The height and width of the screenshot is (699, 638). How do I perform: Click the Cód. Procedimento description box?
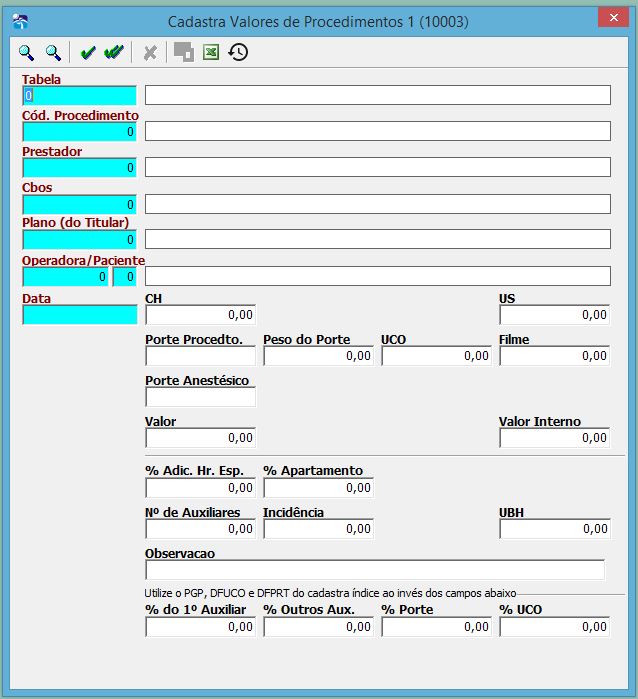pos(378,132)
